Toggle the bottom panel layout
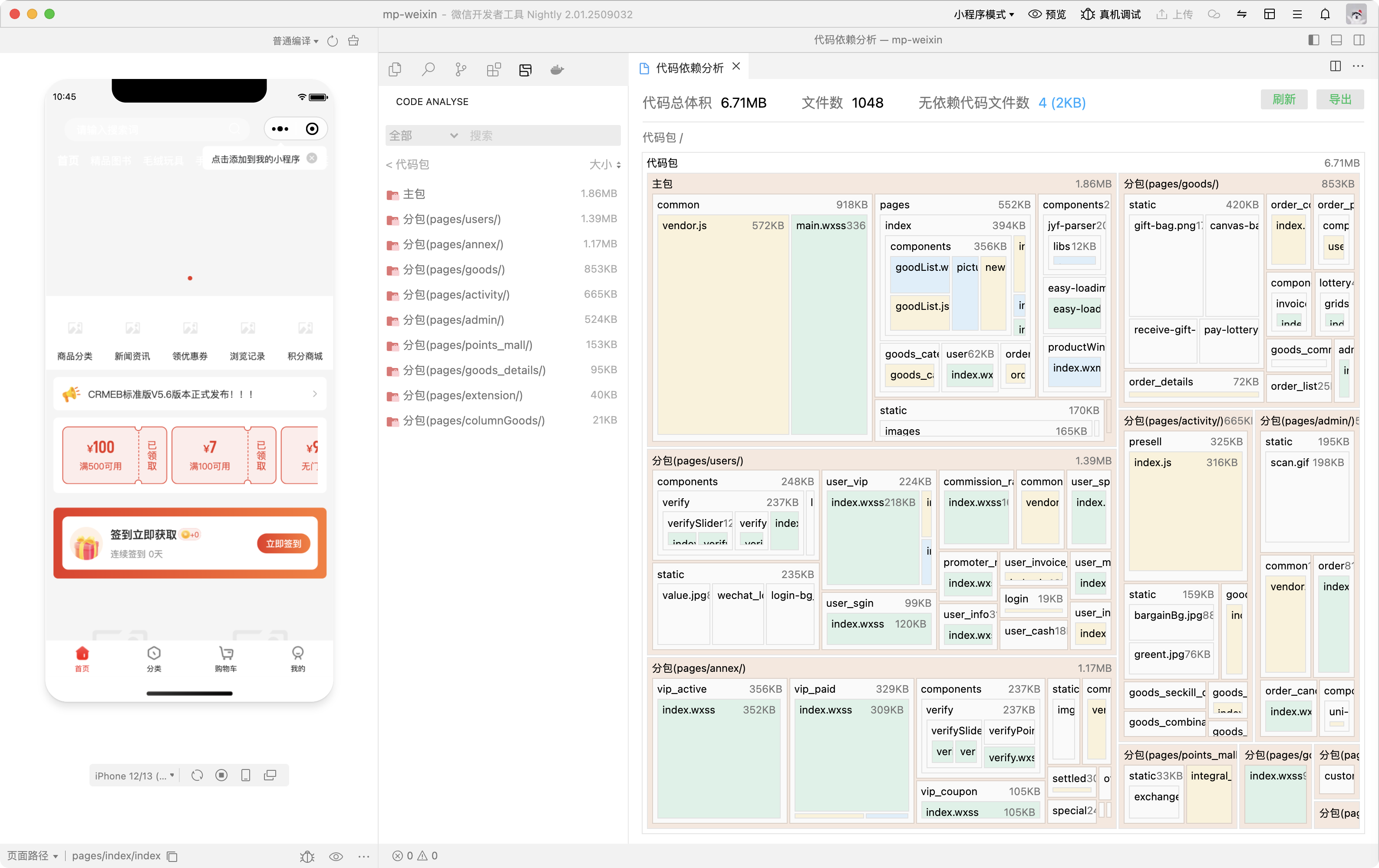Image resolution: width=1379 pixels, height=868 pixels. (1336, 40)
